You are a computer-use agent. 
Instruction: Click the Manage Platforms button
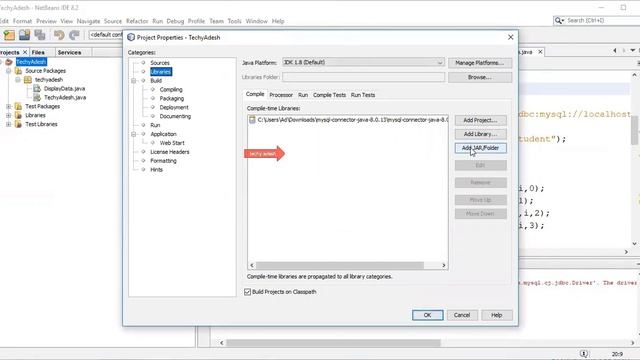[480, 63]
